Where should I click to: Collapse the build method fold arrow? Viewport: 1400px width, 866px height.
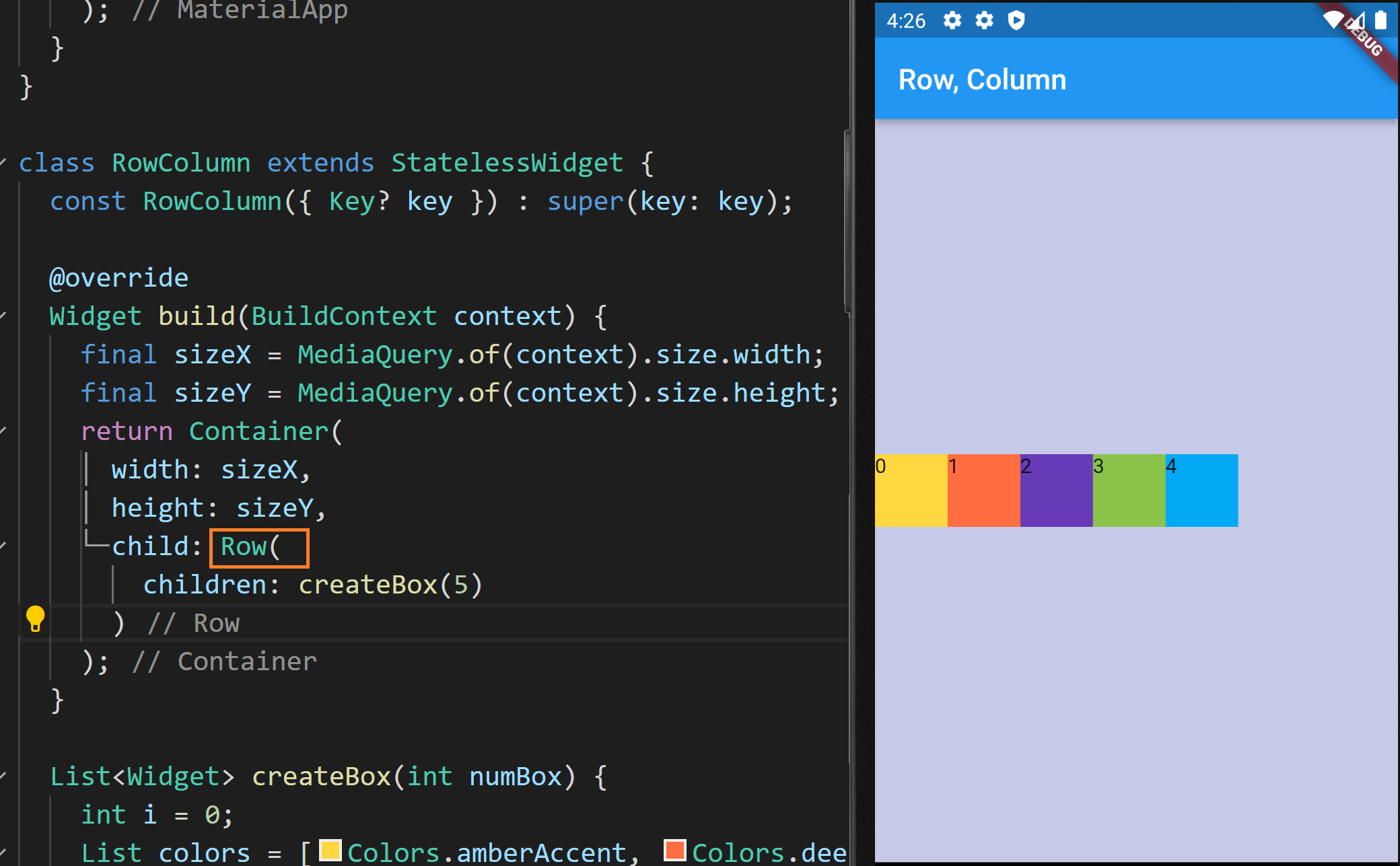[4, 316]
